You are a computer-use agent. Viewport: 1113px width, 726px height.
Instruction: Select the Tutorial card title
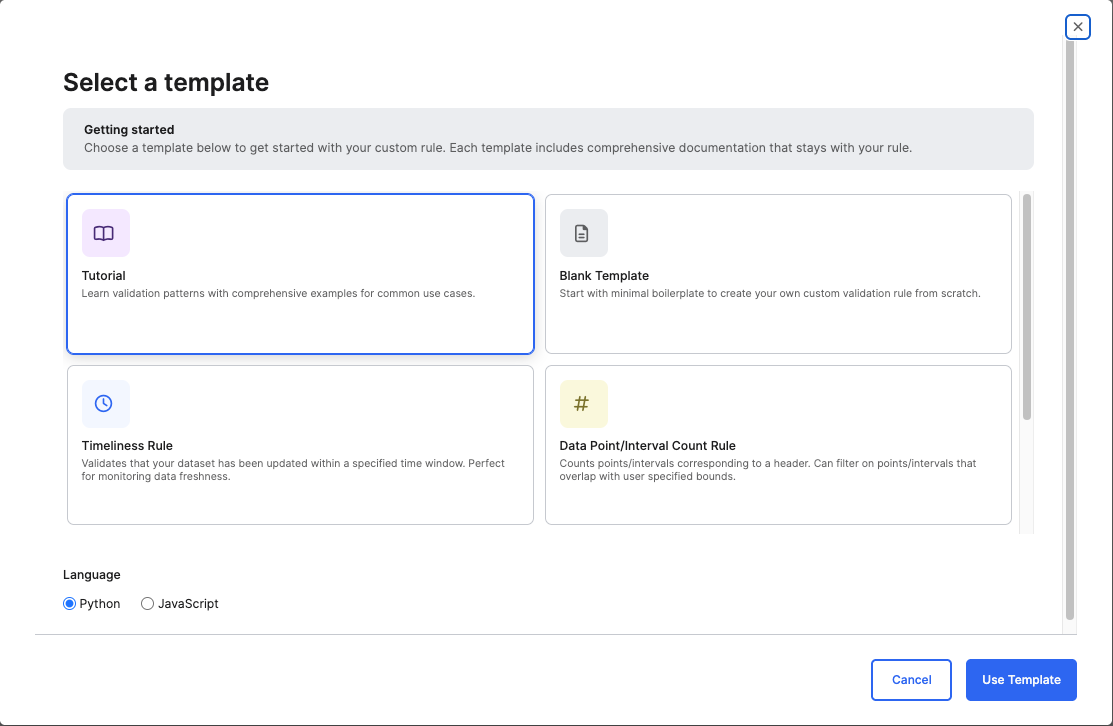(x=104, y=276)
